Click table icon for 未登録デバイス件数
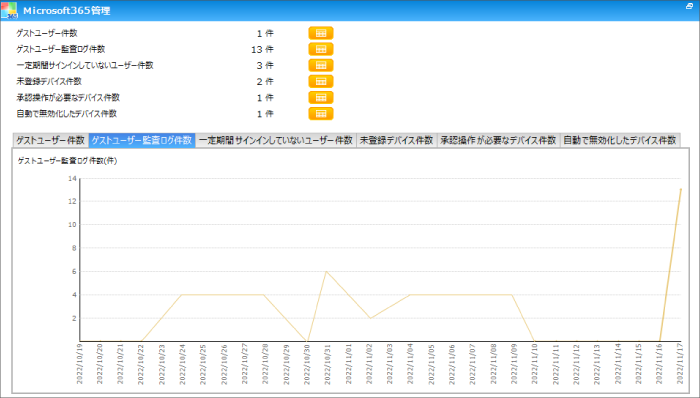 [x=321, y=81]
